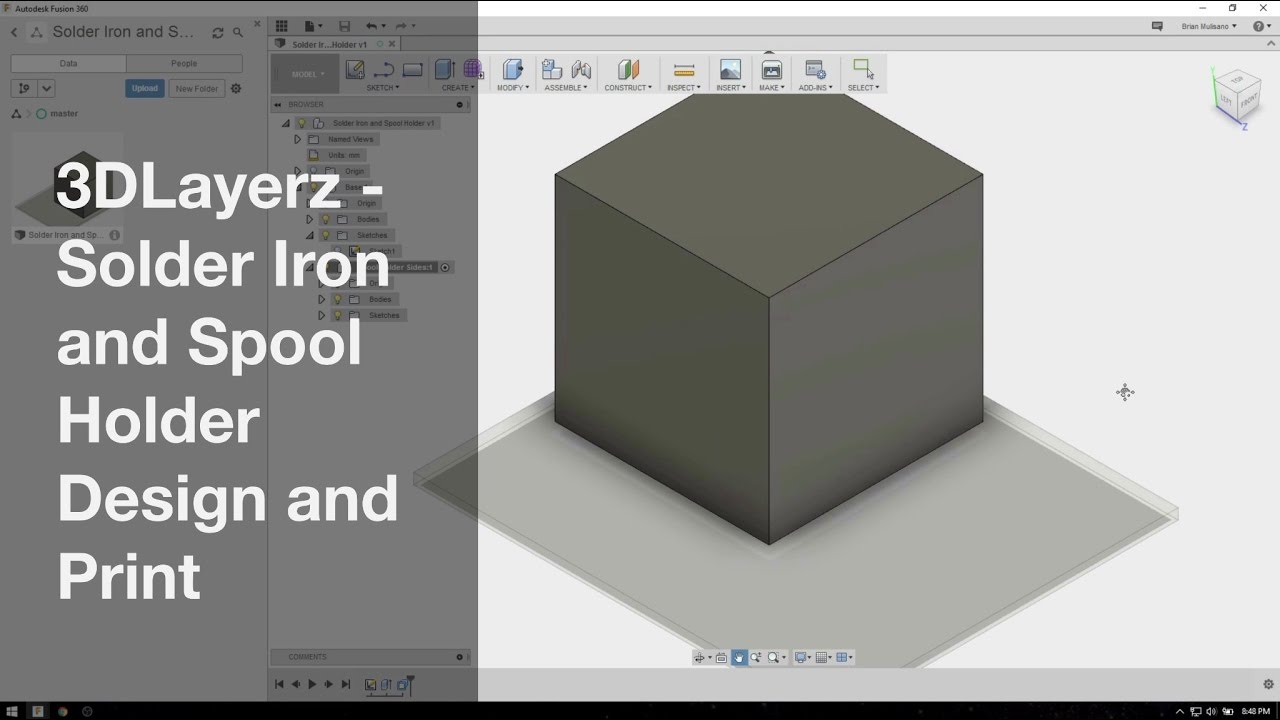Open the ASSEMBLE menu
Image resolution: width=1280 pixels, height=720 pixels.
point(568,88)
